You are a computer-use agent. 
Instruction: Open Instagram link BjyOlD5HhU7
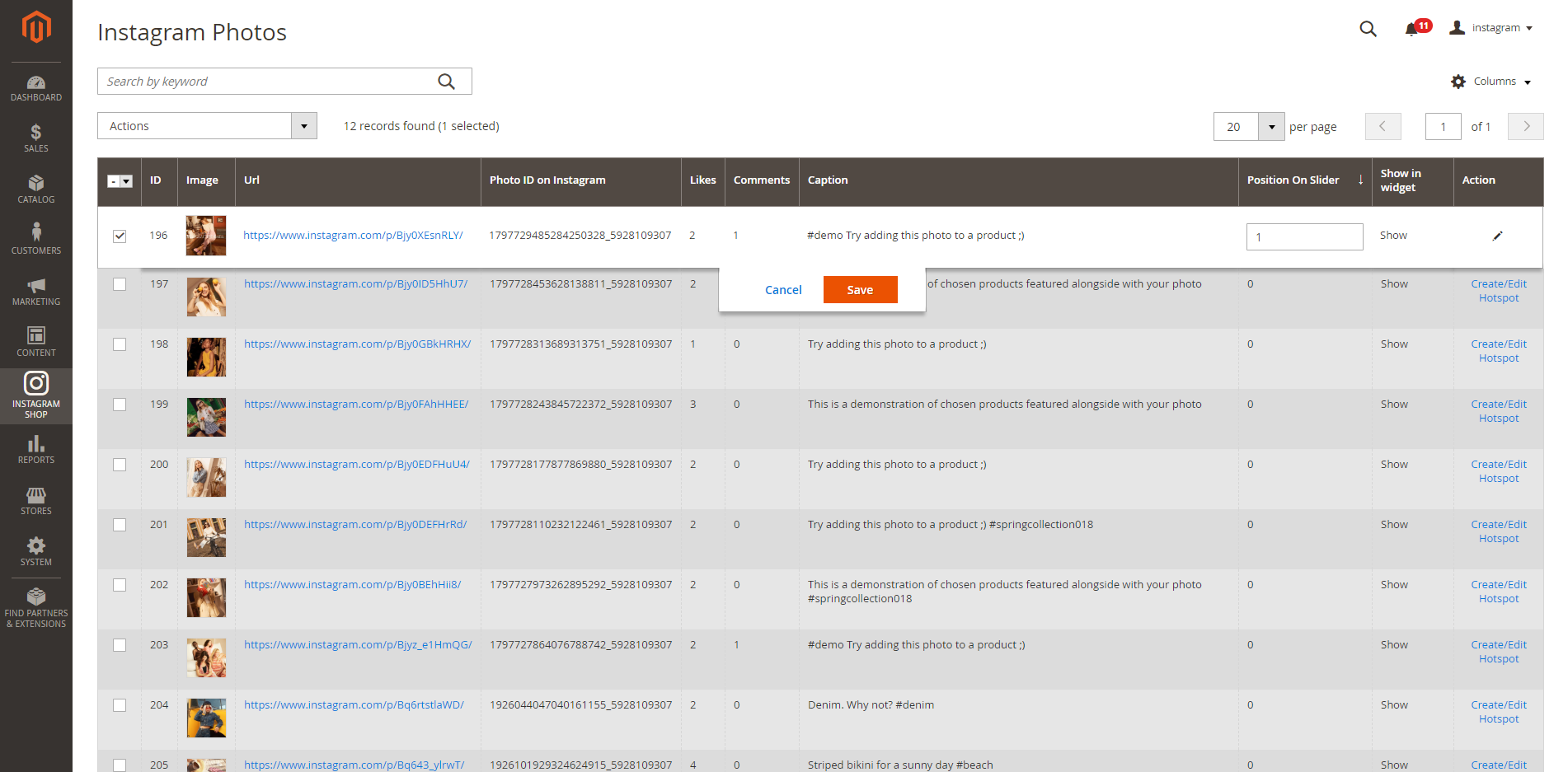[355, 284]
